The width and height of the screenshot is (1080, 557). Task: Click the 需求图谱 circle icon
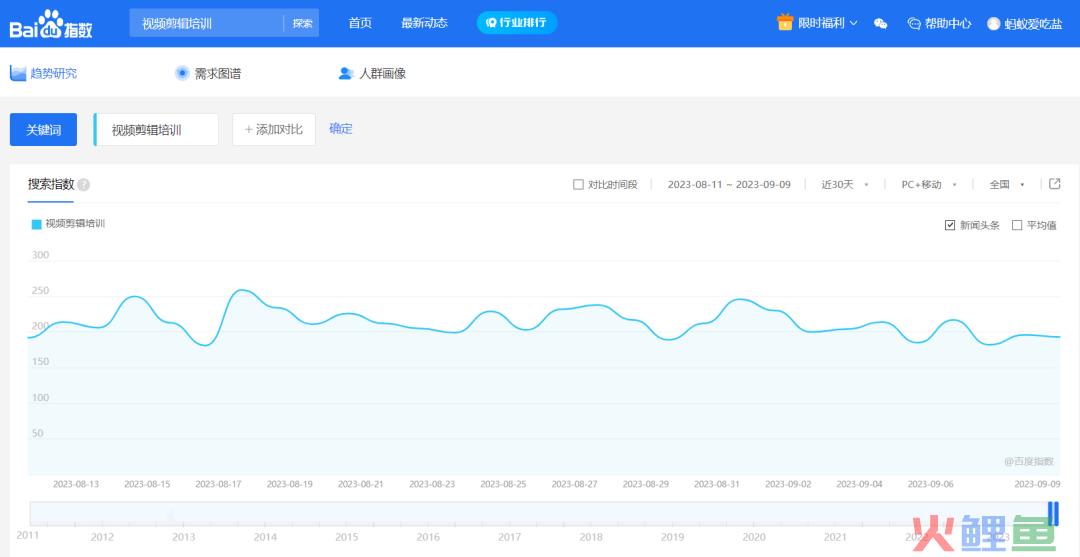(x=182, y=73)
